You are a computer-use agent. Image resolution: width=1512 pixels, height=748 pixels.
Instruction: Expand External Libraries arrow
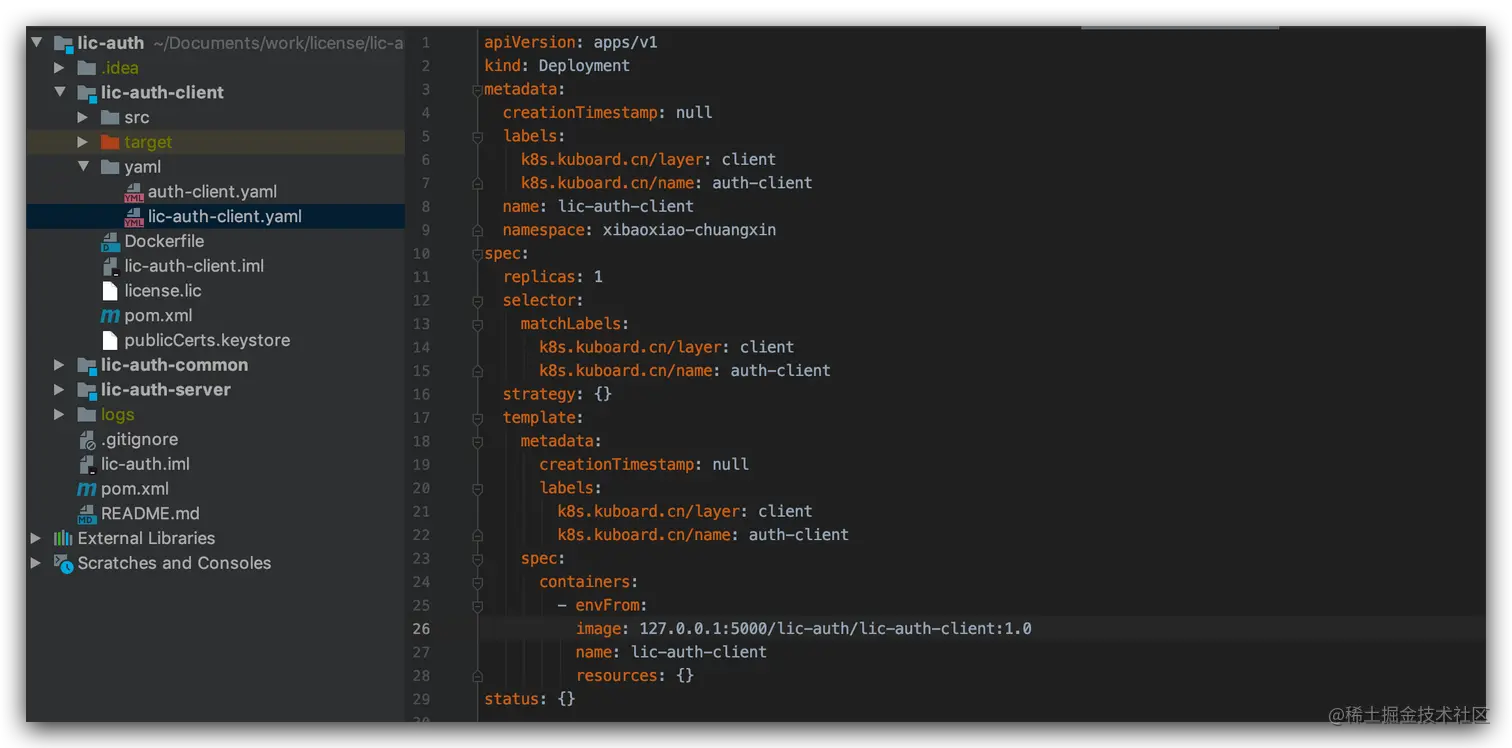coord(36,538)
